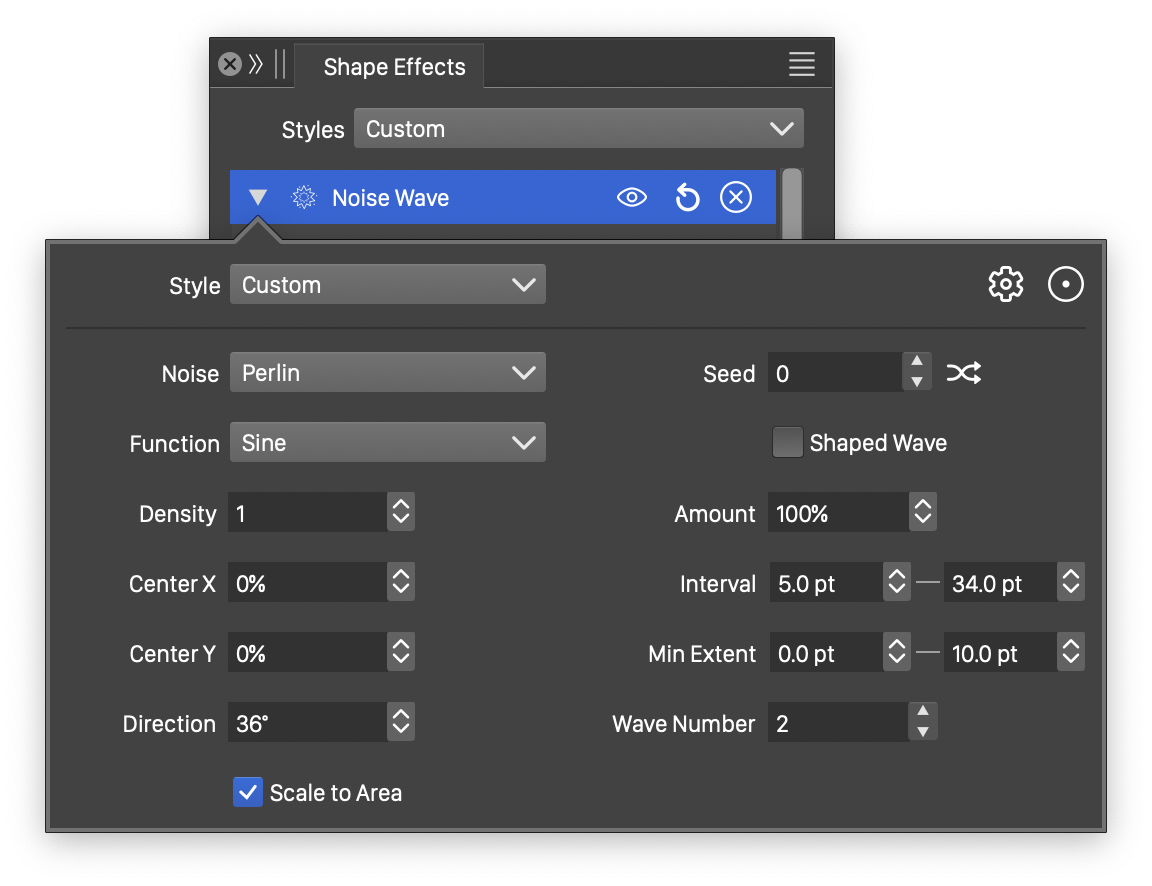Open the Style dropdown set to Custom

(387, 285)
